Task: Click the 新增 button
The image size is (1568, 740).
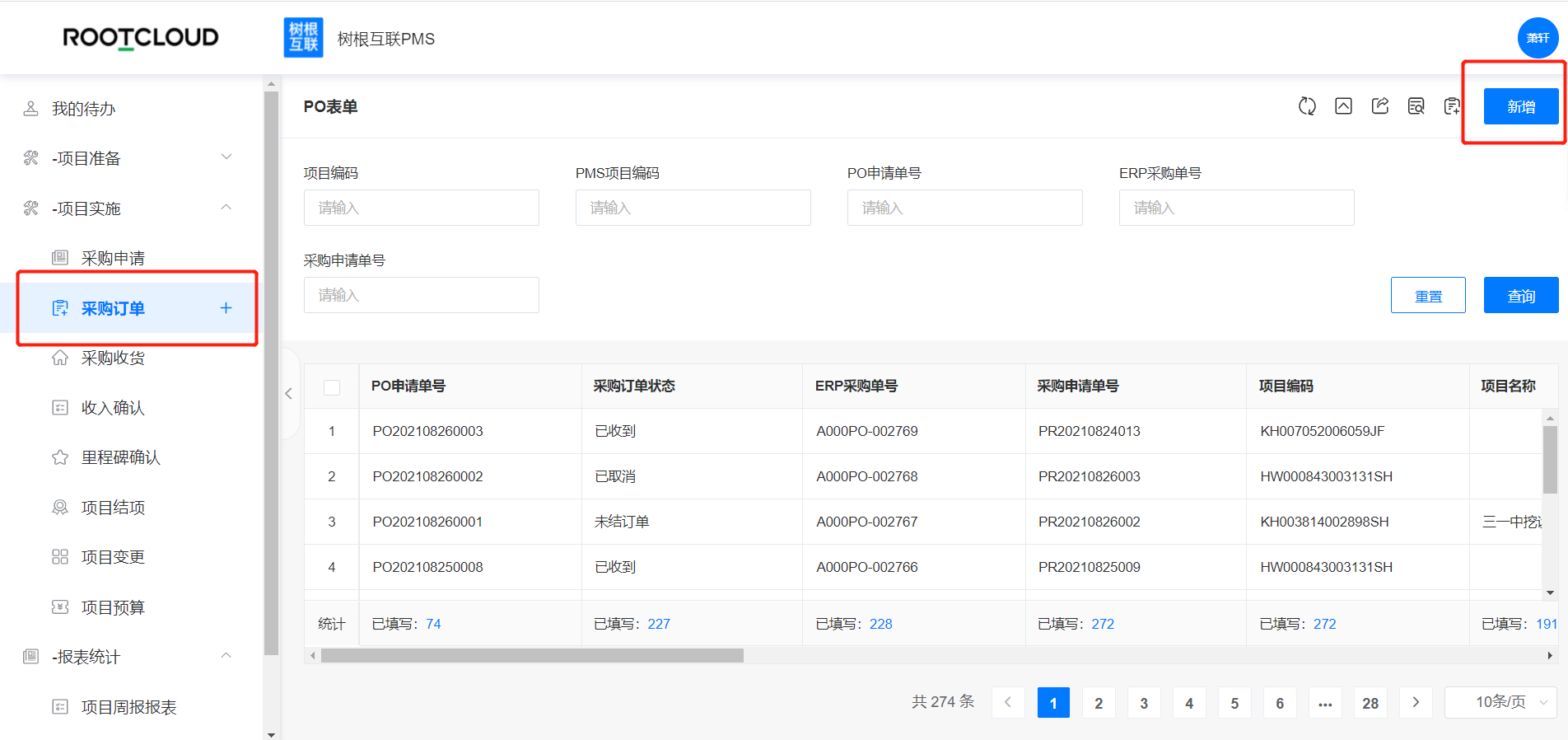Action: click(x=1521, y=106)
